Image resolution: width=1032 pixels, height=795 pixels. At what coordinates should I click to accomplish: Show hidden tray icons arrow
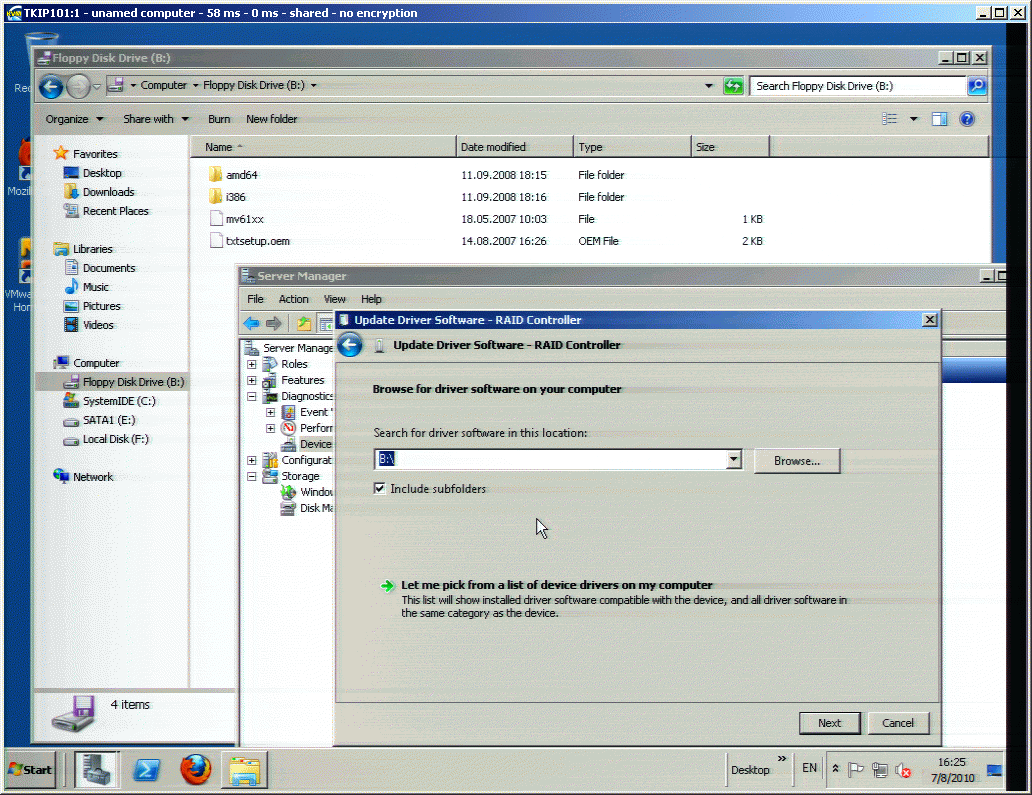(x=835, y=769)
